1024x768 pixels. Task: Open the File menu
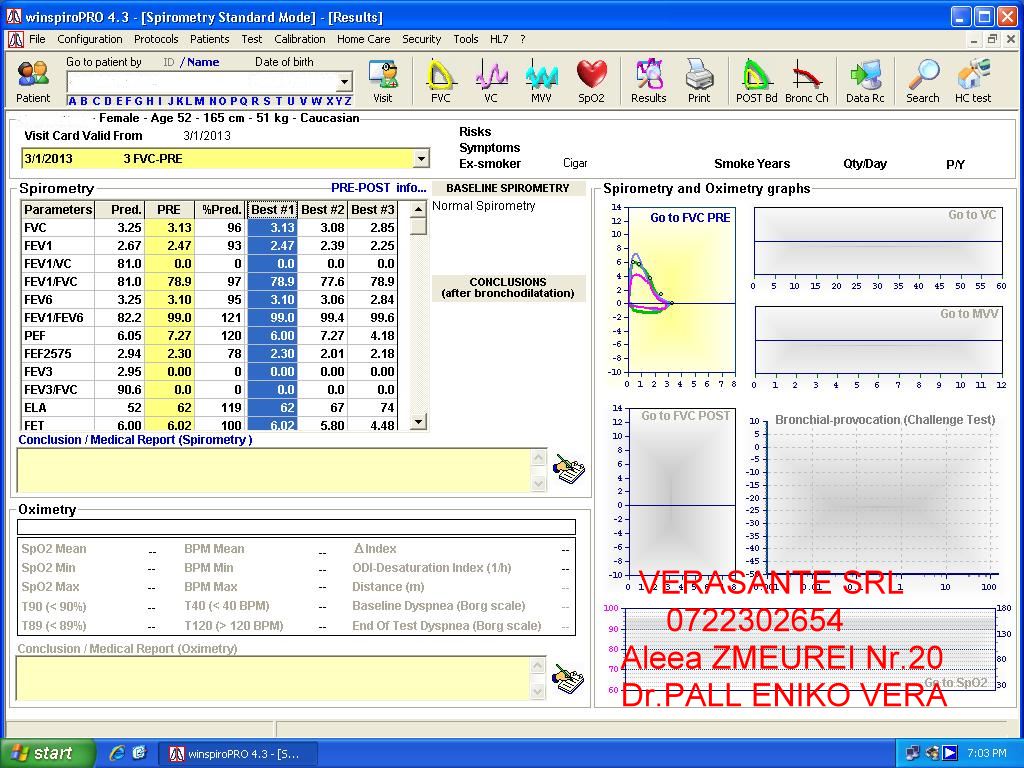tap(37, 39)
